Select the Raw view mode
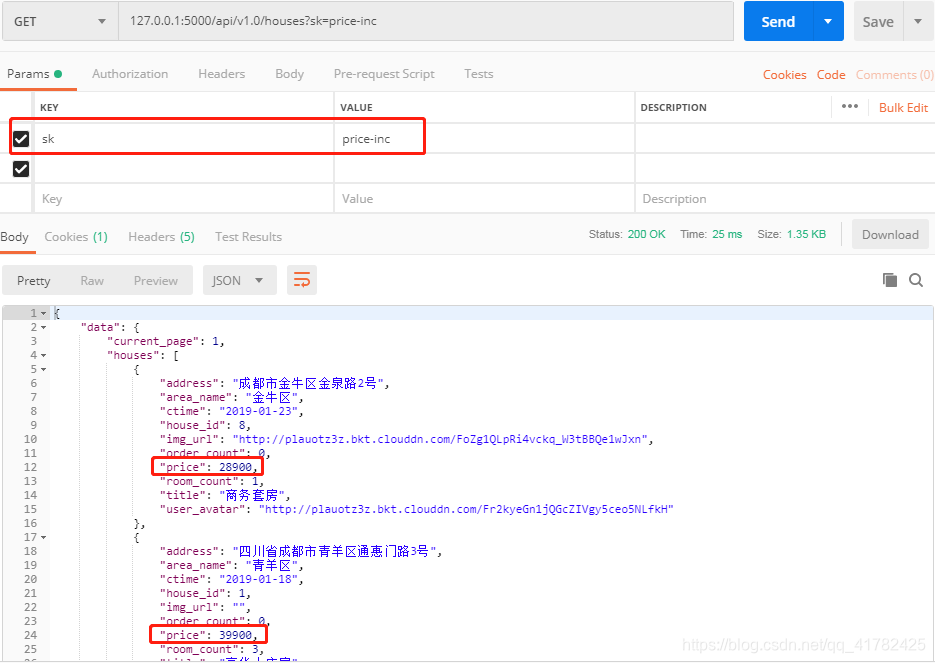The image size is (935, 663). coord(92,280)
